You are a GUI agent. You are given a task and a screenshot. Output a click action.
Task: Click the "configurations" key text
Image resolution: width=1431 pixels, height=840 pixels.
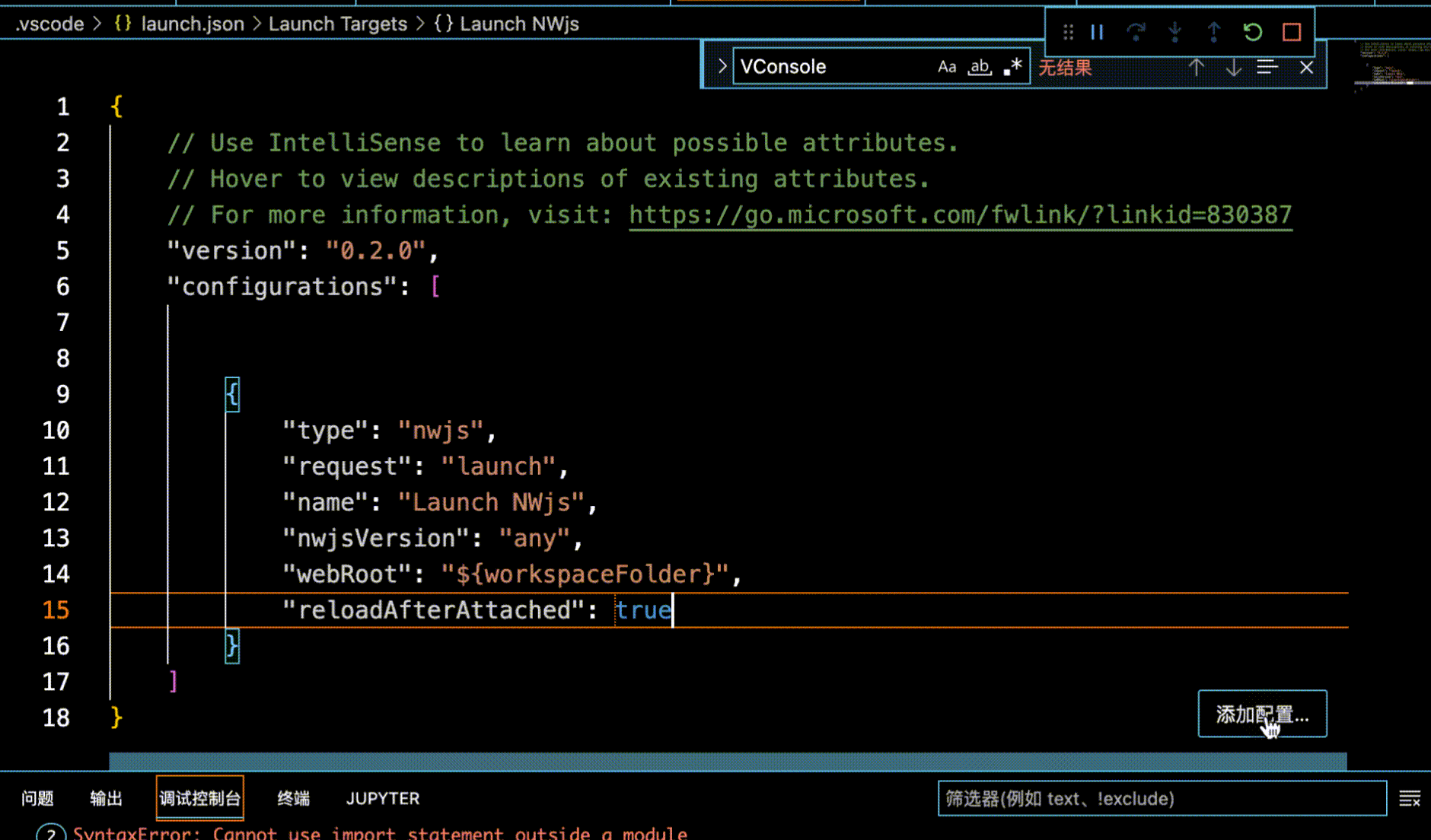[x=282, y=287]
